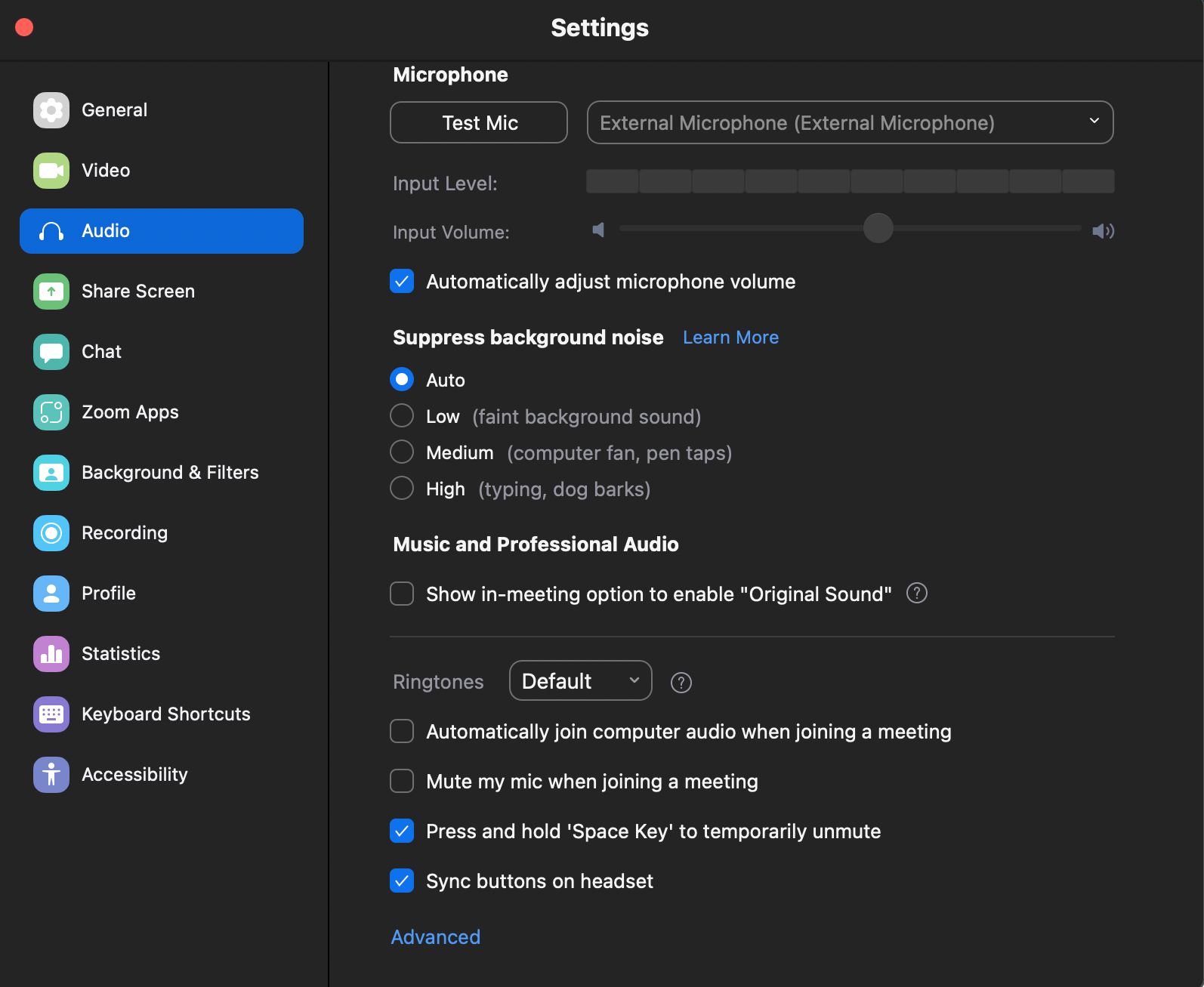This screenshot has height=987, width=1204.
Task: Enable Show in-meeting Original Sound option
Action: coord(402,594)
